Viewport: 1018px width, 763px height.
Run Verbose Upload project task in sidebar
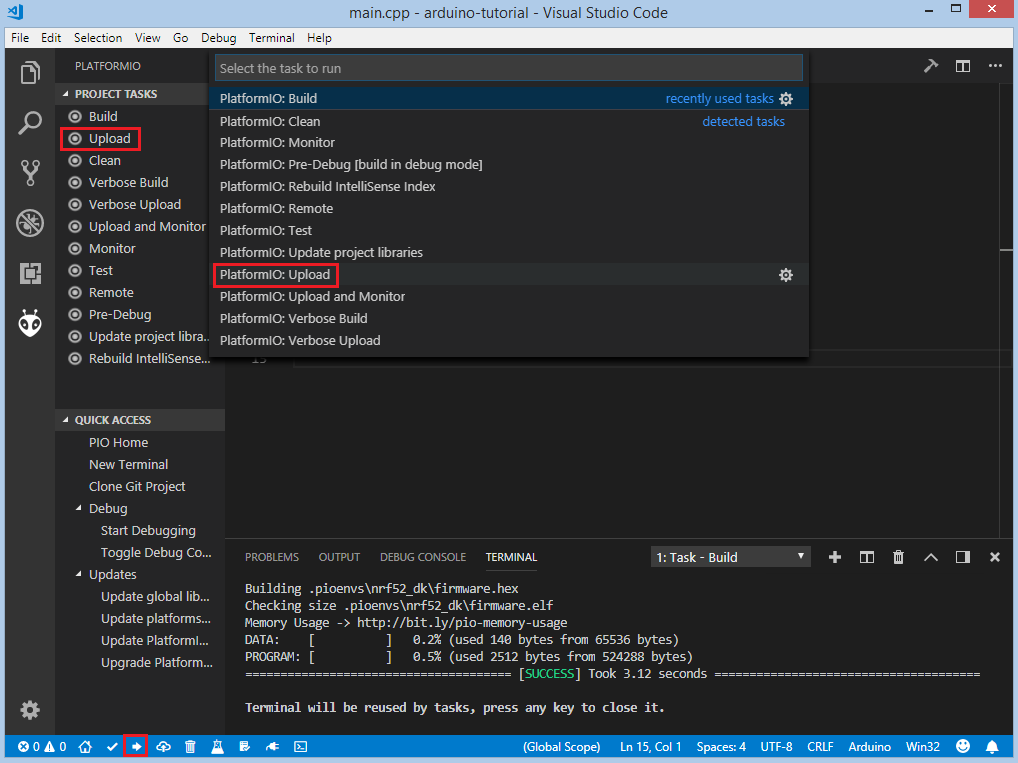(134, 205)
